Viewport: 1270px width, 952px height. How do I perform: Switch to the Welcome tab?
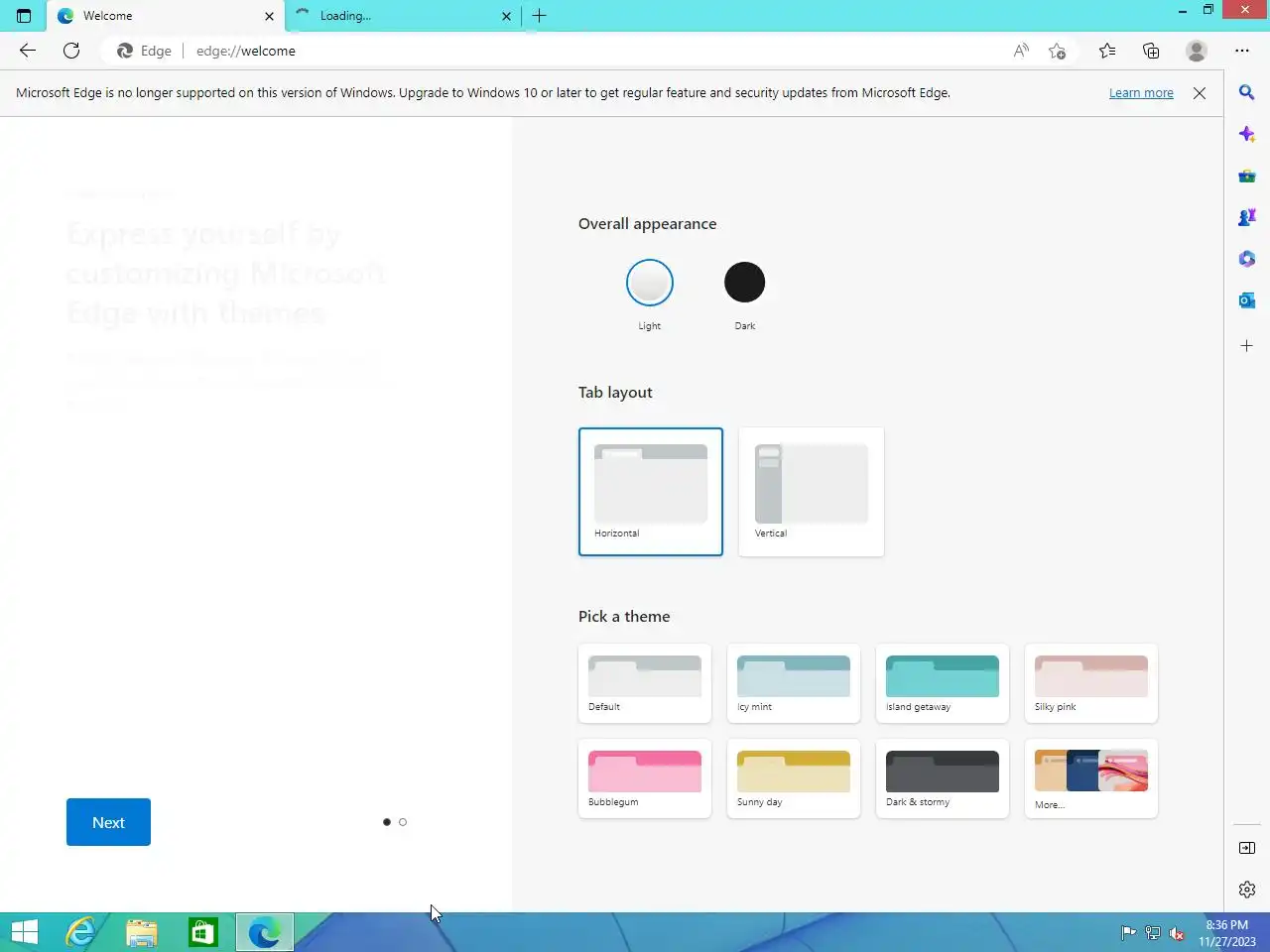pyautogui.click(x=165, y=16)
